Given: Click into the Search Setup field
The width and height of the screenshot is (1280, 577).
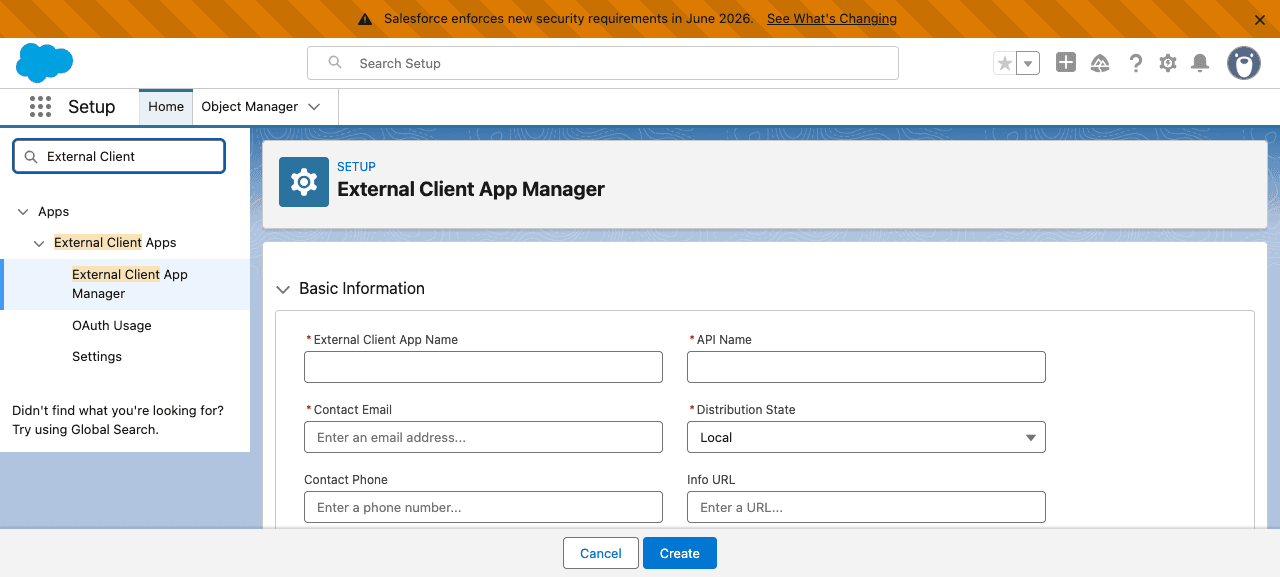Looking at the screenshot, I should pos(603,63).
